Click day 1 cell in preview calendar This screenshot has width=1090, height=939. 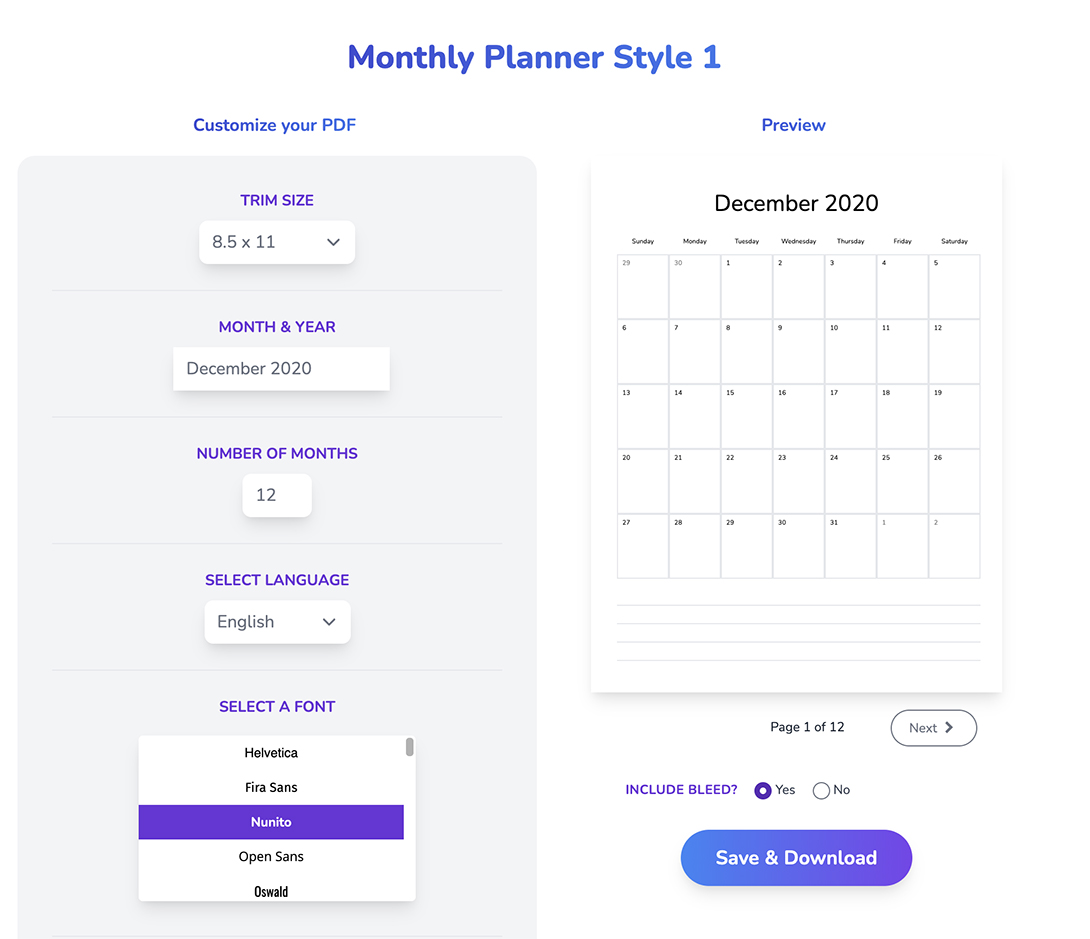(x=747, y=286)
